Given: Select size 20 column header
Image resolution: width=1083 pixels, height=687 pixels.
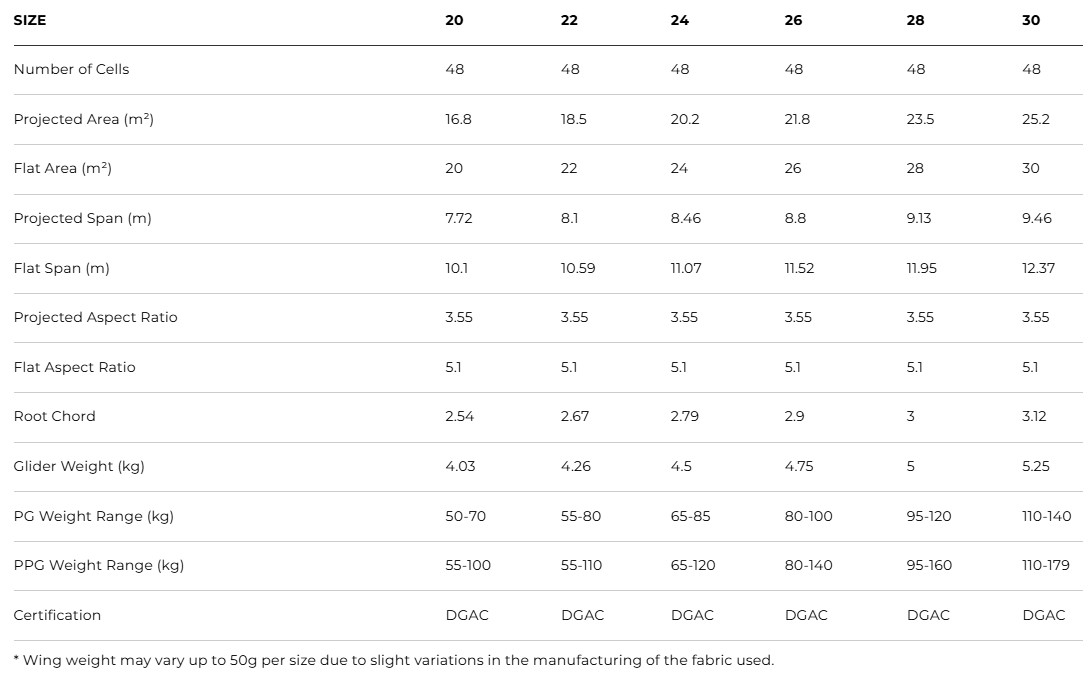Looking at the screenshot, I should [454, 20].
